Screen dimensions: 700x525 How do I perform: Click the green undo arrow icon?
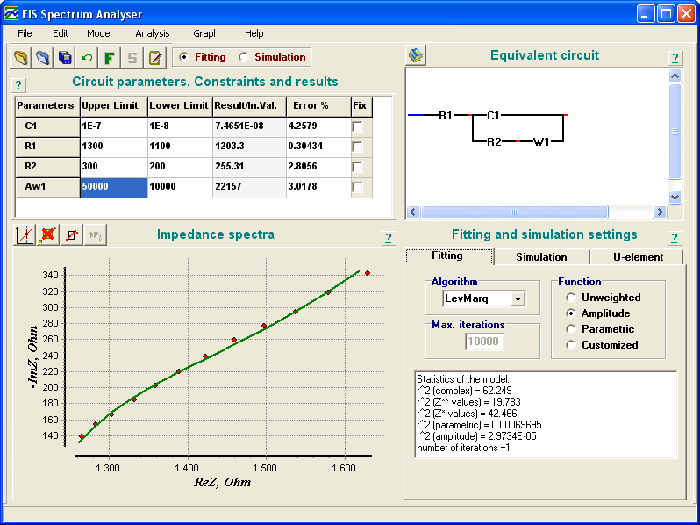click(86, 58)
